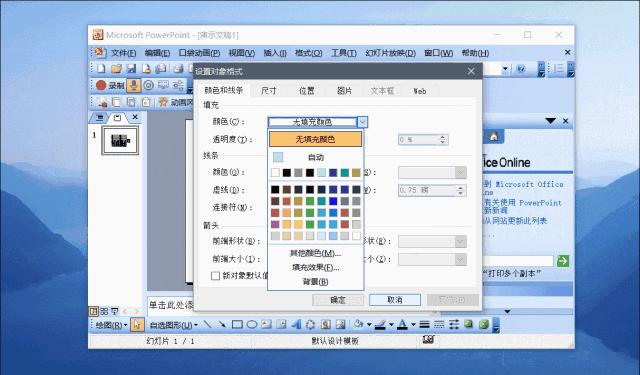Image resolution: width=640 pixels, height=375 pixels.
Task: Open the font color dropdown arrow in drawing toolbar
Action: pyautogui.click(x=413, y=325)
